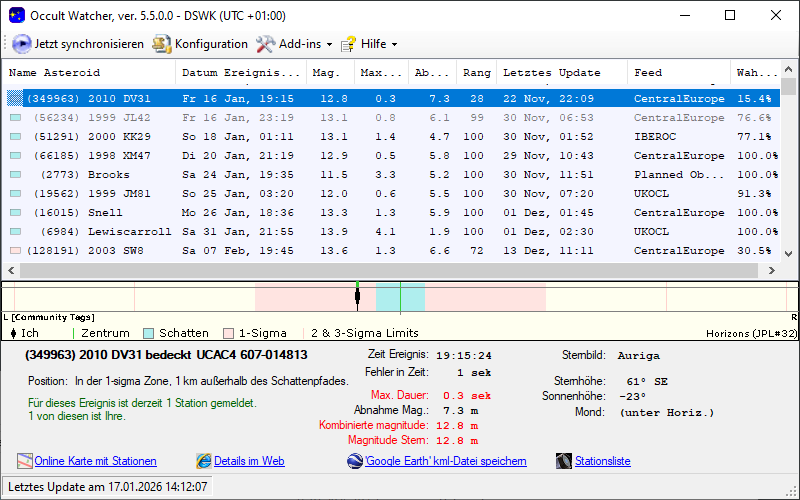This screenshot has width=800, height=500.
Task: Click the cyan marker beside Lewiscarroll
Action: coord(15,232)
